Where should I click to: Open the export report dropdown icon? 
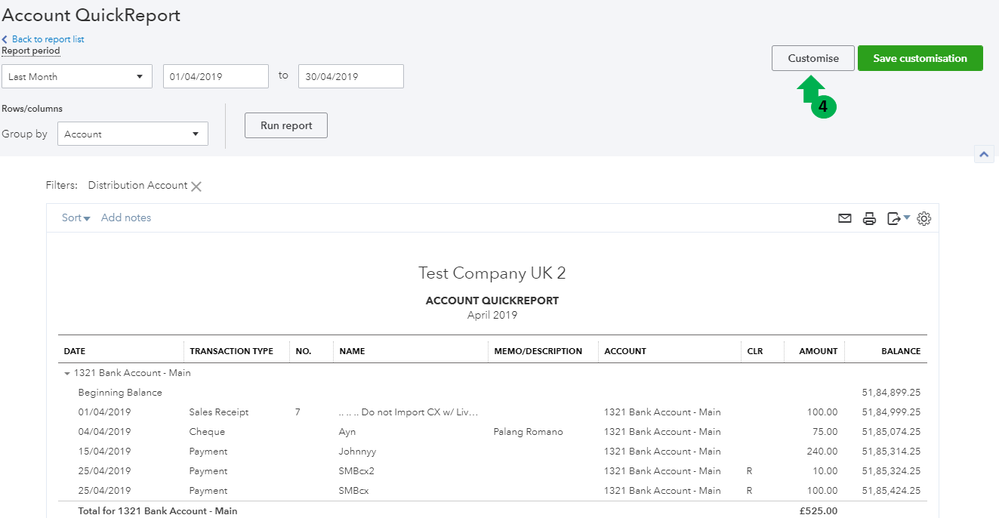point(897,219)
